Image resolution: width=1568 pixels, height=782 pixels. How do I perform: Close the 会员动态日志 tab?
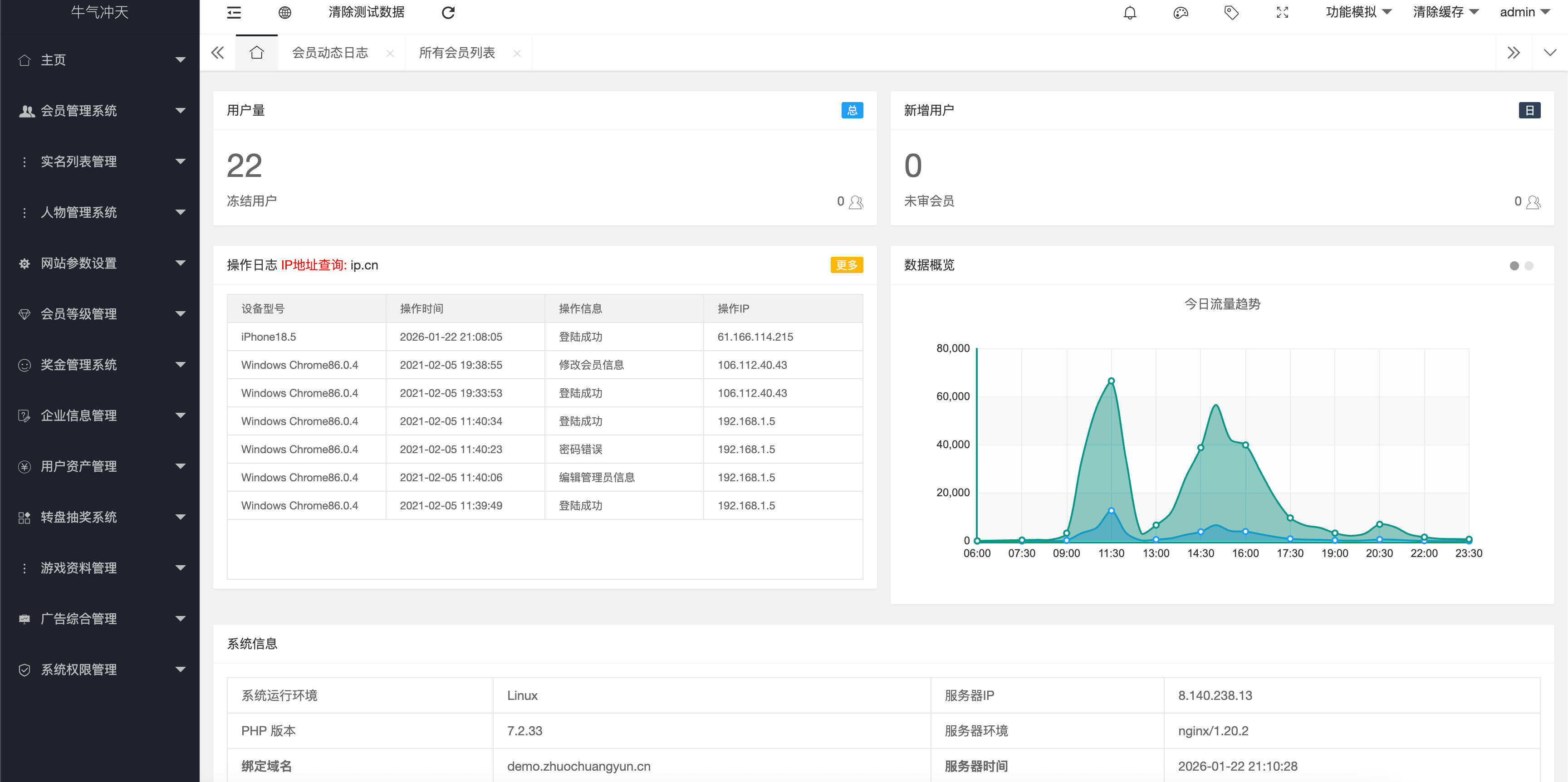[390, 53]
